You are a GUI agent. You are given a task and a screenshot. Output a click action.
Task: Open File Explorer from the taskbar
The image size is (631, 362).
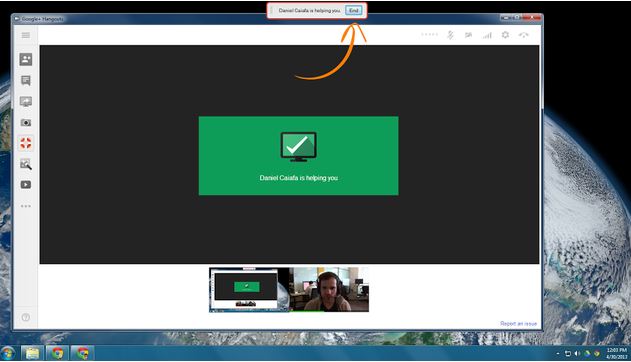(32, 354)
